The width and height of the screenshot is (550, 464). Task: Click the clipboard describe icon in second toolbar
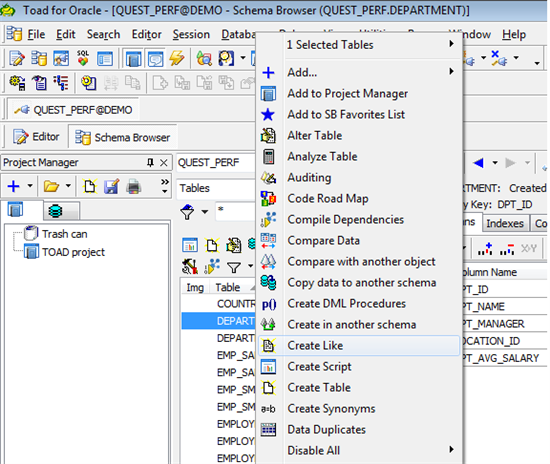(x=39, y=83)
